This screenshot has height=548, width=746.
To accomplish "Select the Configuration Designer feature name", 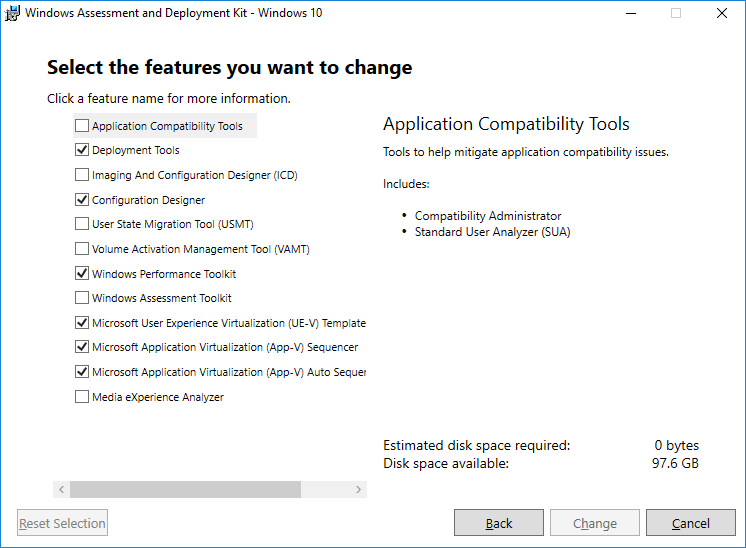I will [148, 200].
